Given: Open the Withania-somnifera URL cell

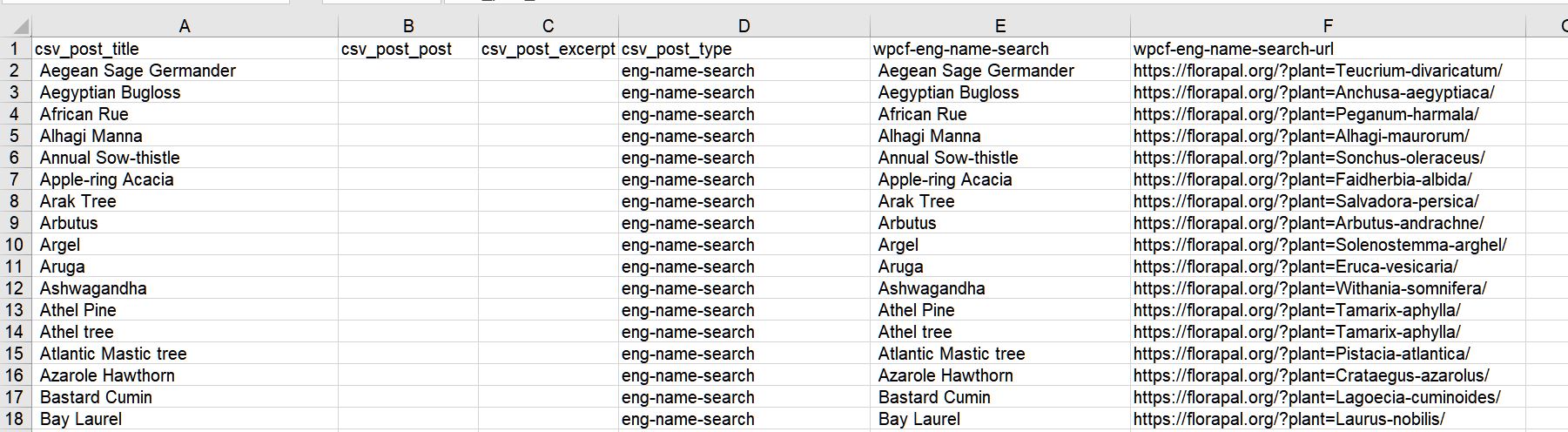Looking at the screenshot, I should pyautogui.click(x=1328, y=288).
